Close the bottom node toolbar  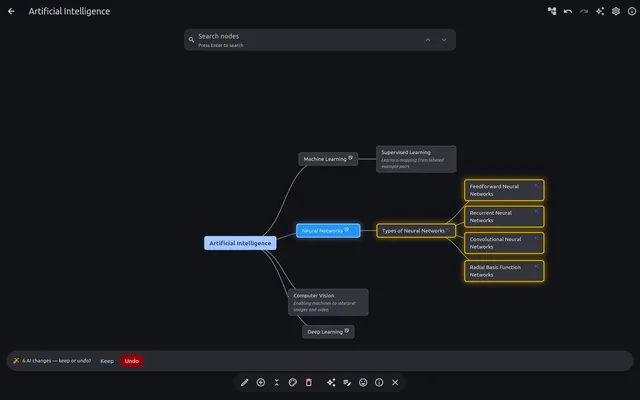click(395, 382)
